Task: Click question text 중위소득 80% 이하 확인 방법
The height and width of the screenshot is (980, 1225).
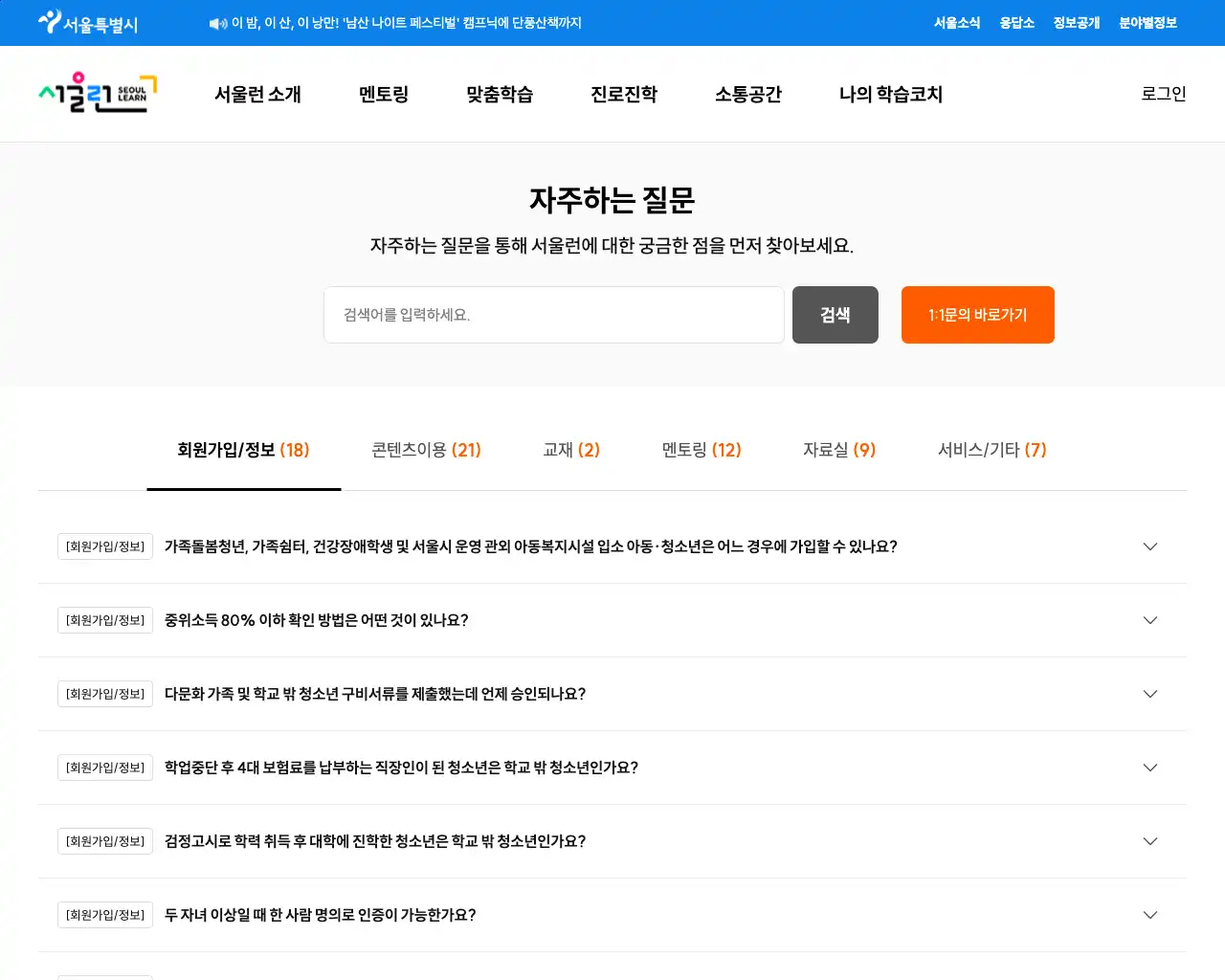Action: 317,620
